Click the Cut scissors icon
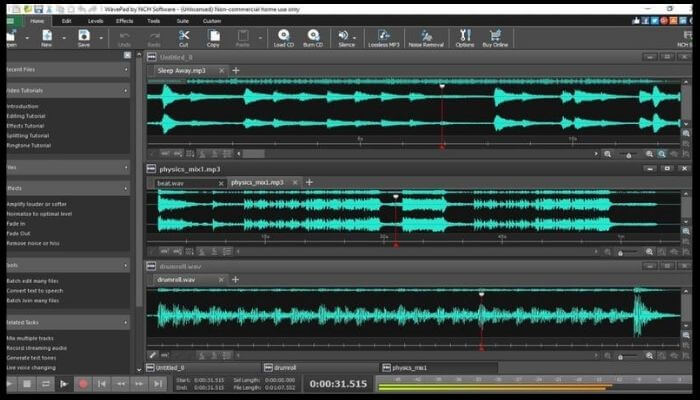Screen dimensions: 700x400 click(183, 36)
